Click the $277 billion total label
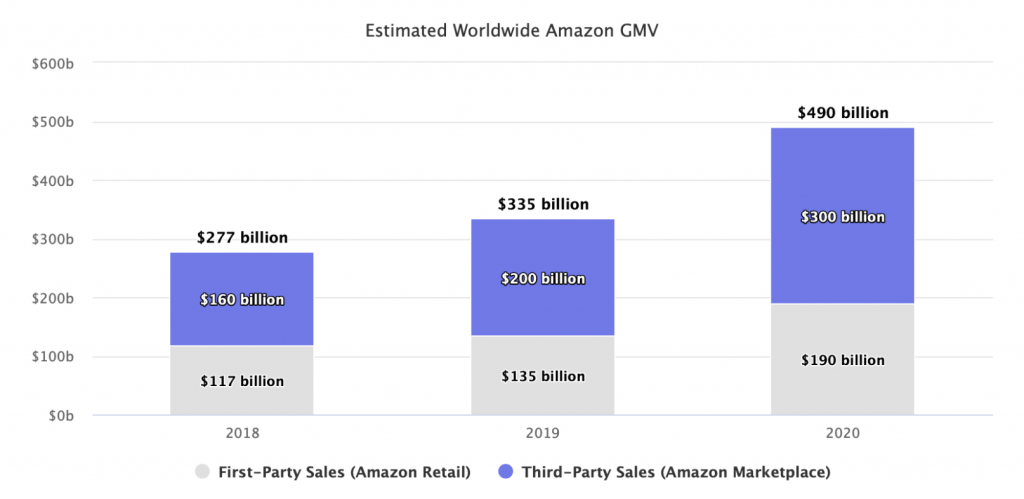This screenshot has width=1024, height=499. pyautogui.click(x=242, y=238)
